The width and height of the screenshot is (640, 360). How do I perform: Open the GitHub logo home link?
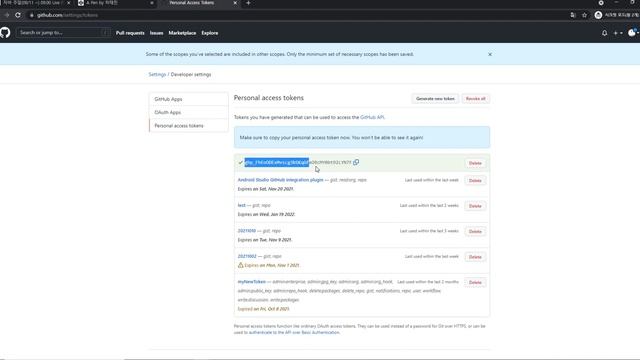pyautogui.click(x=5, y=33)
